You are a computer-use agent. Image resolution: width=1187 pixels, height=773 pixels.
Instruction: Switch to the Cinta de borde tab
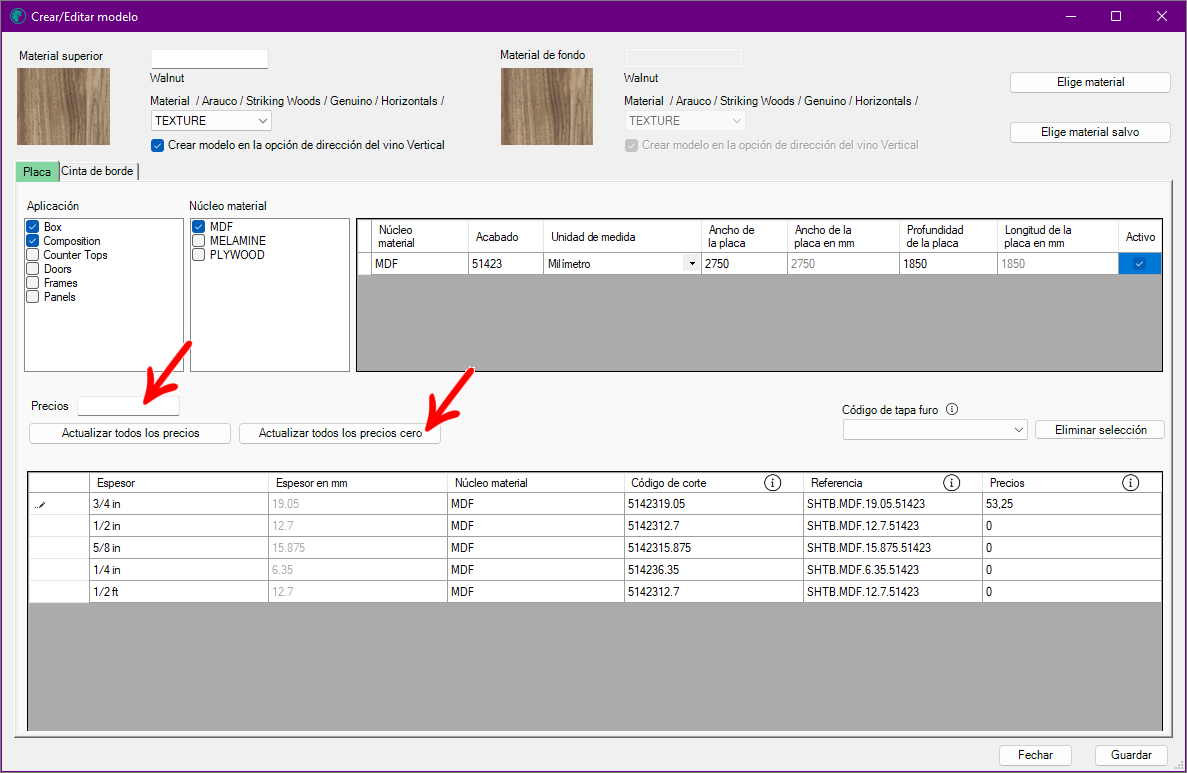(98, 171)
